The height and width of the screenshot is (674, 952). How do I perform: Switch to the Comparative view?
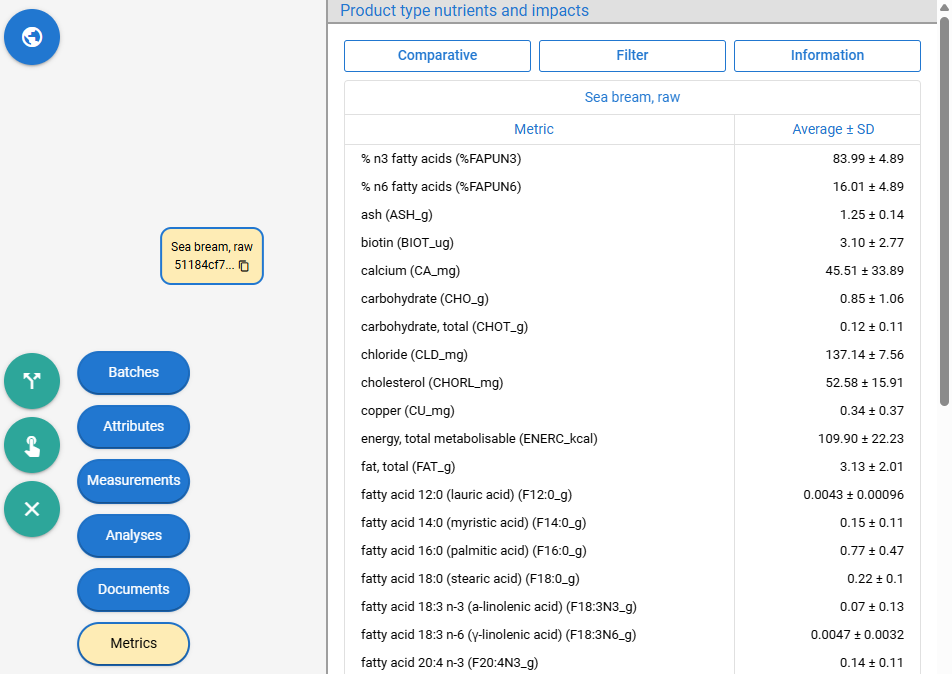point(437,55)
